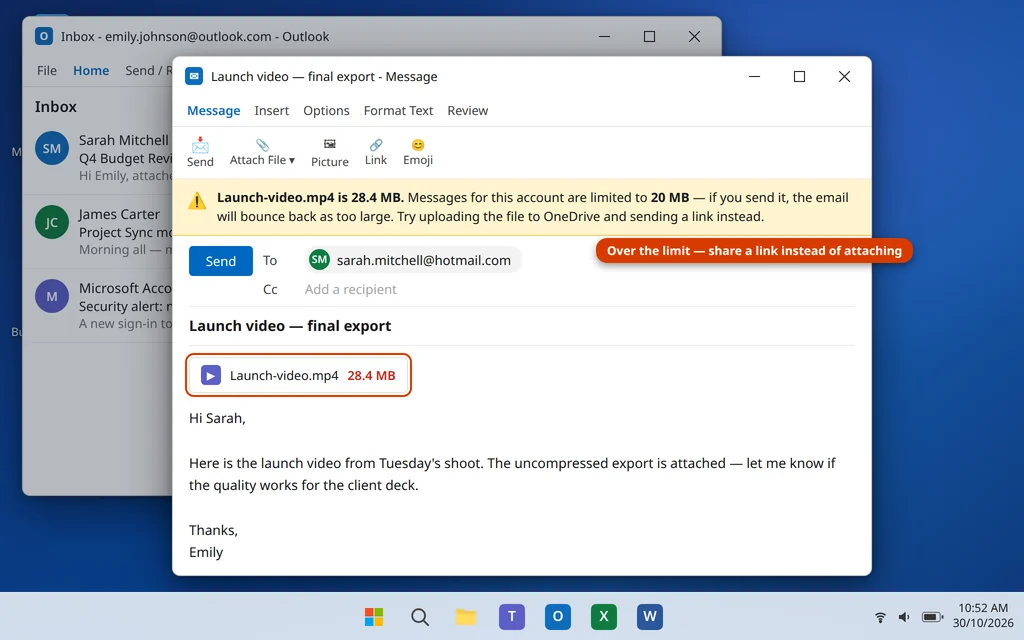Maximize the Launch video message window
The image size is (1024, 640).
(x=799, y=76)
